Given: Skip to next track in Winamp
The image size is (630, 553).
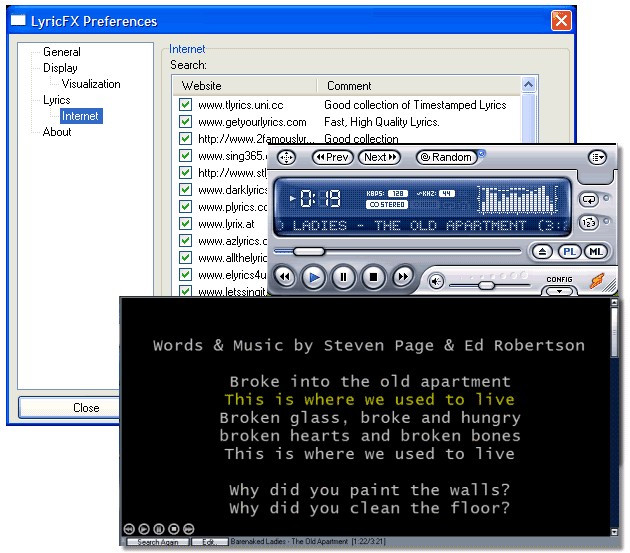Looking at the screenshot, I should pyautogui.click(x=403, y=276).
